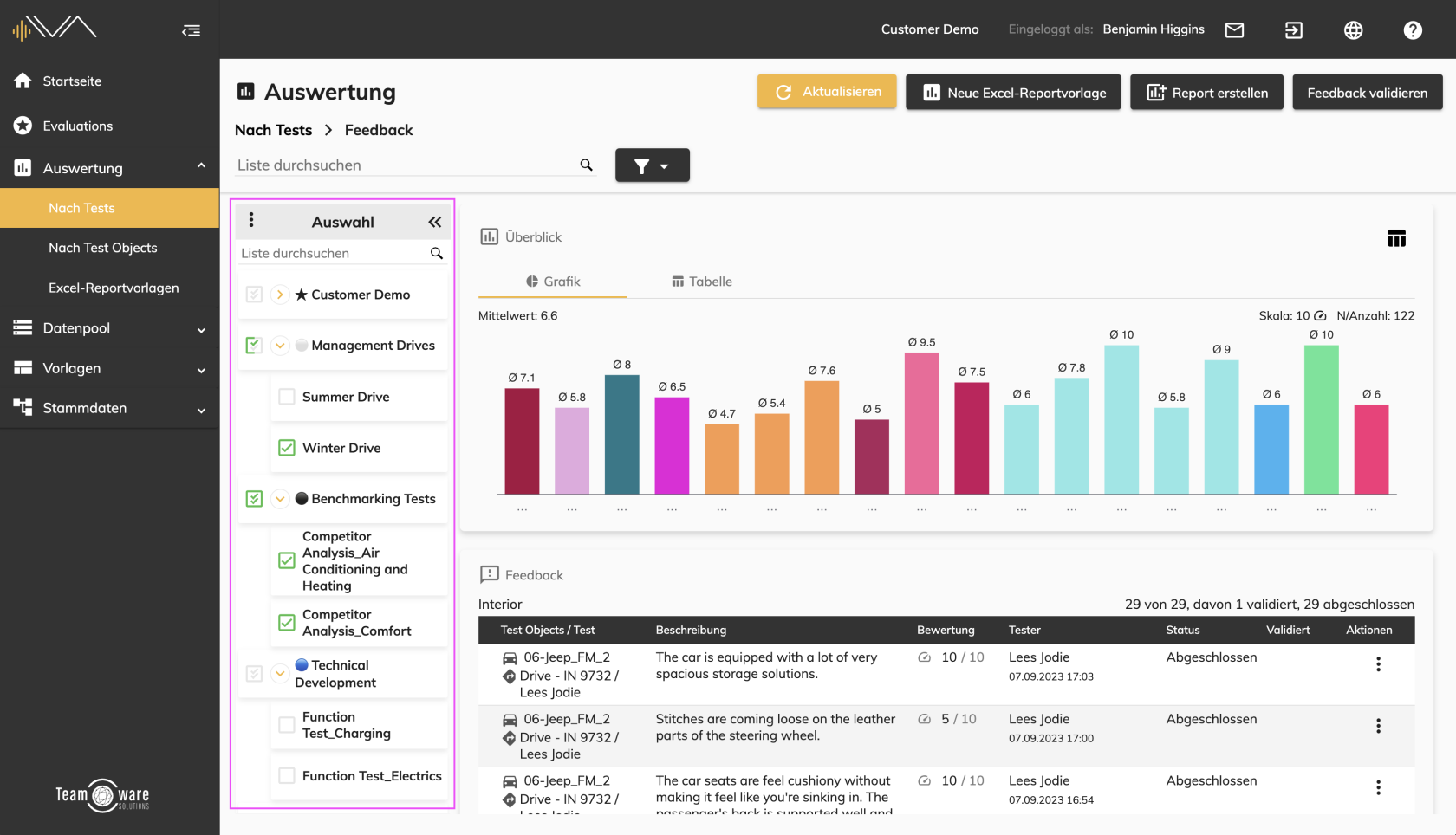Click the Vorlagen template icon

point(23,367)
